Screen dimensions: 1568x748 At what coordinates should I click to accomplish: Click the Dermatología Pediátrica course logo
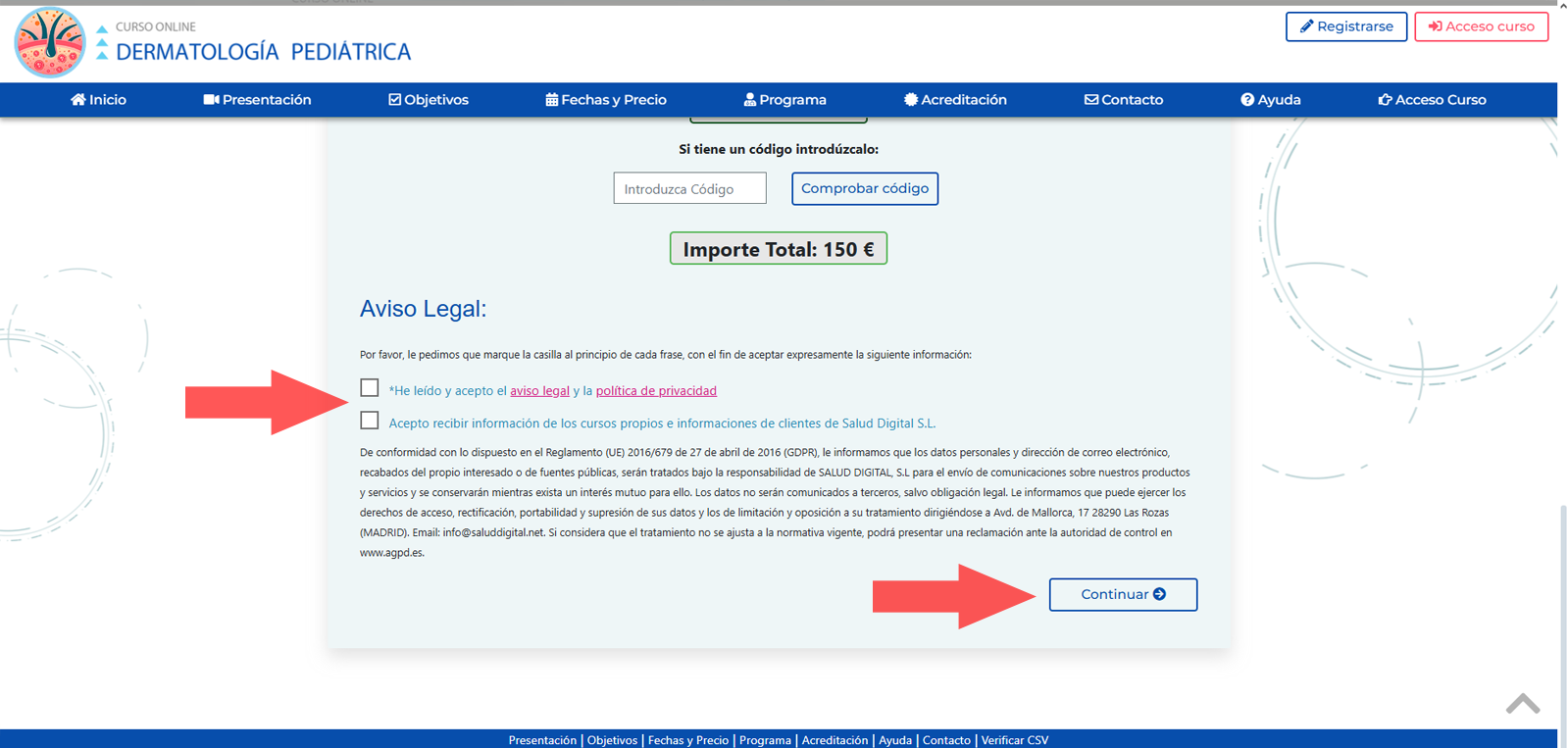click(50, 43)
